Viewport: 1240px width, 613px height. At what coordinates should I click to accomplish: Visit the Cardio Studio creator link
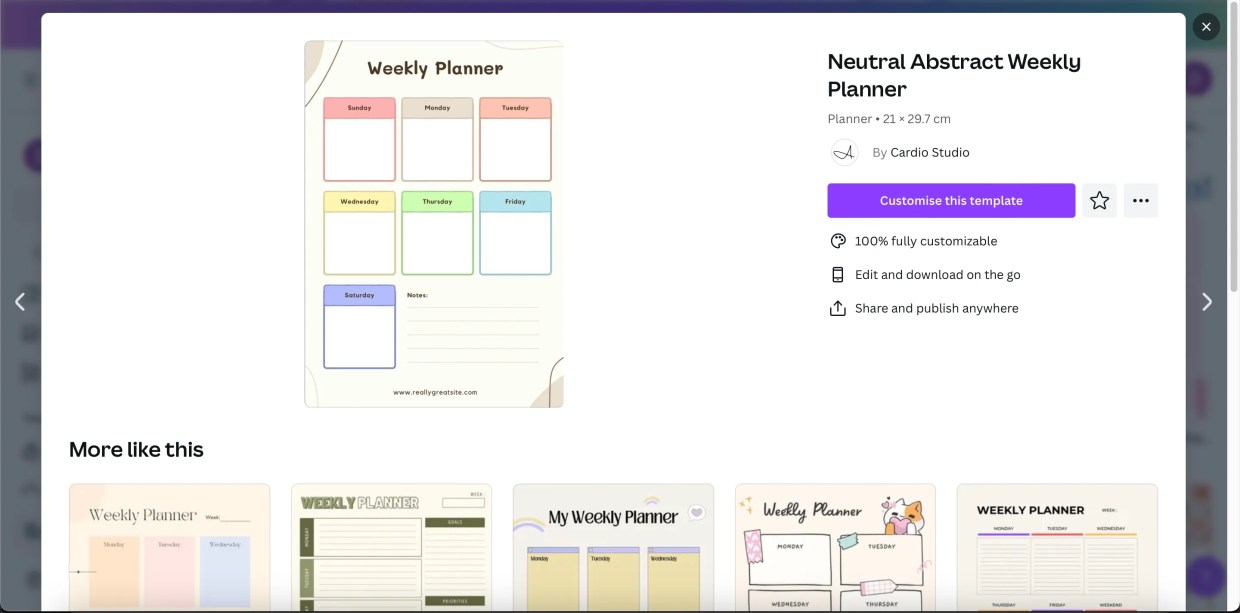coord(930,152)
